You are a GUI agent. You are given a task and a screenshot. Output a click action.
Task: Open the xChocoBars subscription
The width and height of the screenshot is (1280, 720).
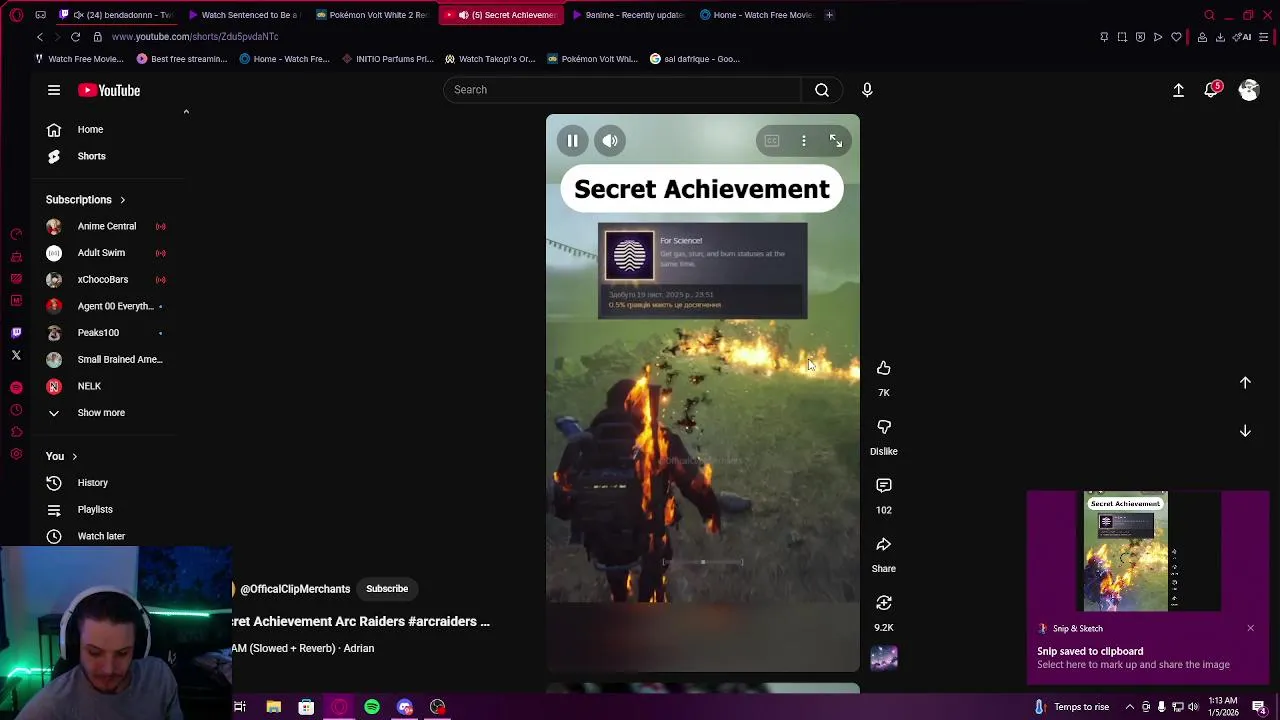click(104, 279)
